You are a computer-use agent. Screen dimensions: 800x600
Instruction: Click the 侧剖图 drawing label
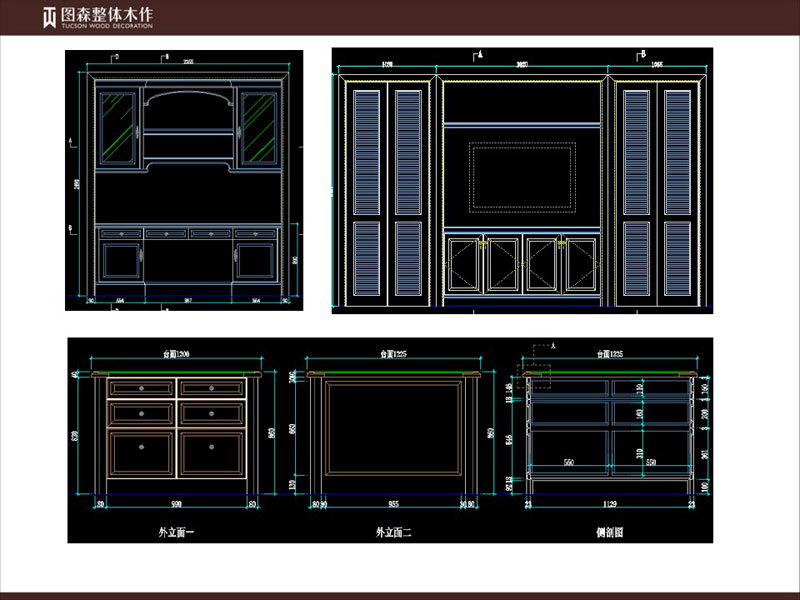click(x=609, y=533)
